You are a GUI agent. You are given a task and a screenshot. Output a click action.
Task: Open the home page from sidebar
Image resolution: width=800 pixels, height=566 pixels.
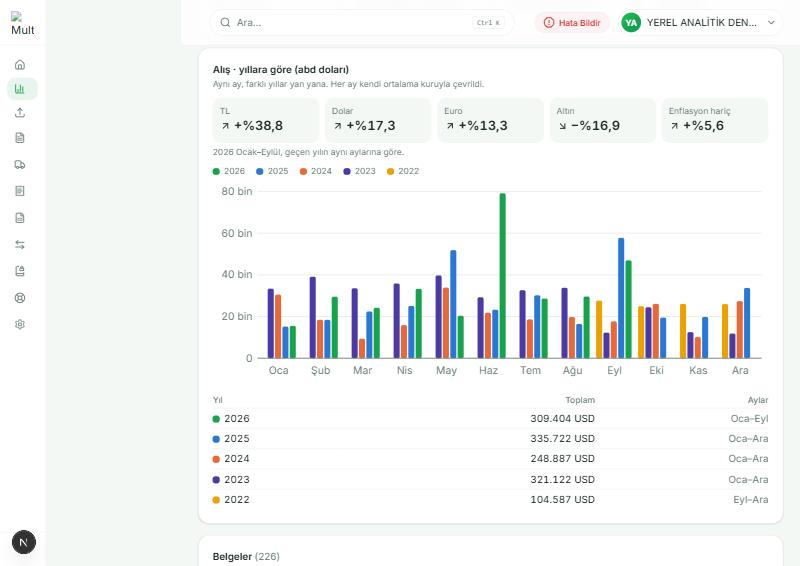20,65
